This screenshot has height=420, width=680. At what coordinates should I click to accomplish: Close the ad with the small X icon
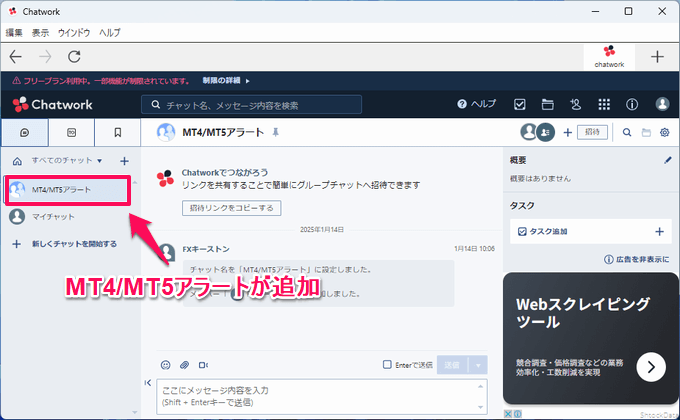pyautogui.click(x=508, y=414)
